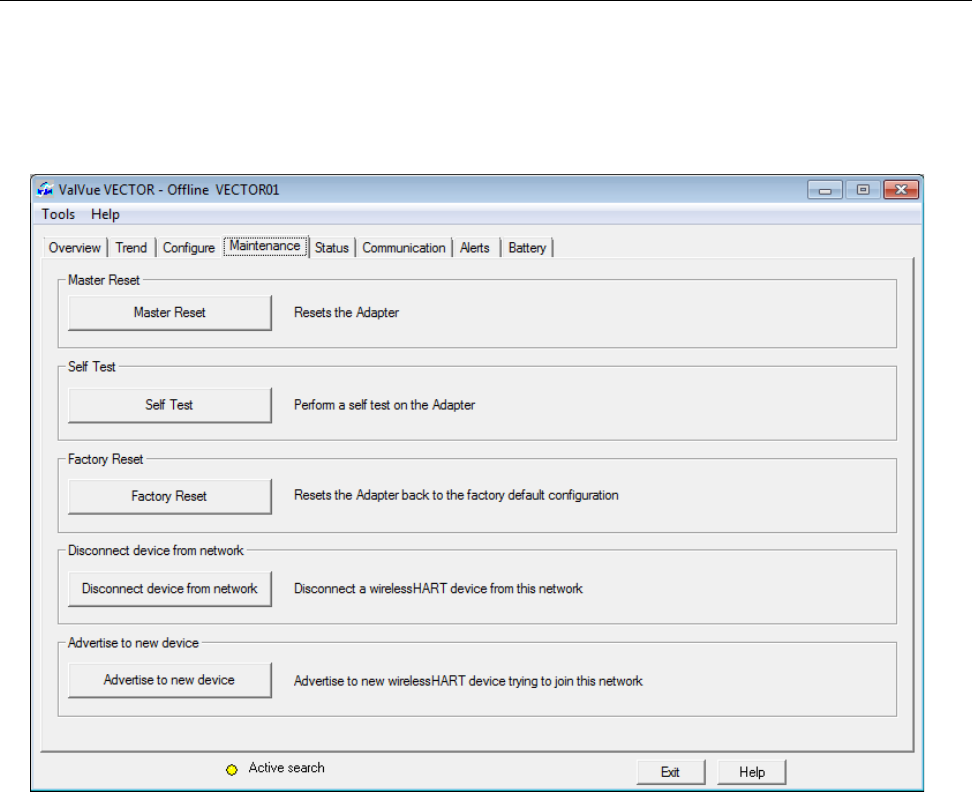Click 'Perform a self test on the Adapter' text
The width and height of the screenshot is (972, 792).
[x=384, y=405]
